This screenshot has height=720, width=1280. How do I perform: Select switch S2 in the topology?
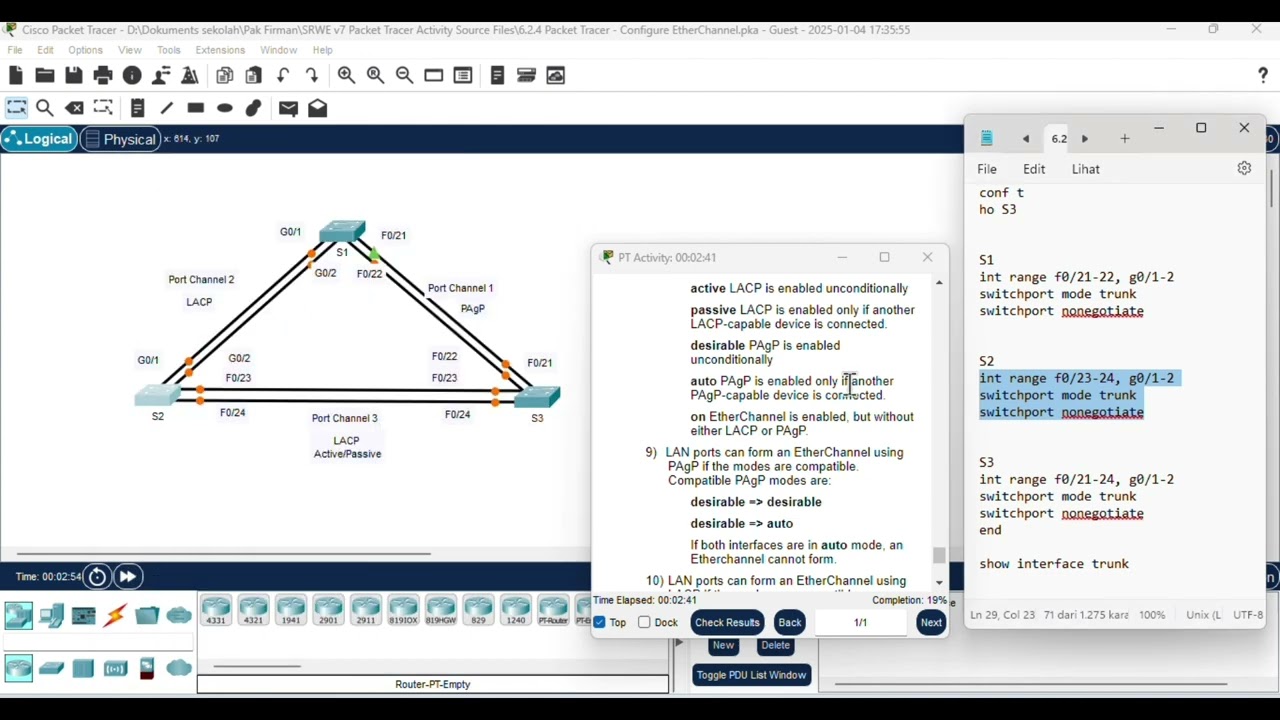coord(158,396)
